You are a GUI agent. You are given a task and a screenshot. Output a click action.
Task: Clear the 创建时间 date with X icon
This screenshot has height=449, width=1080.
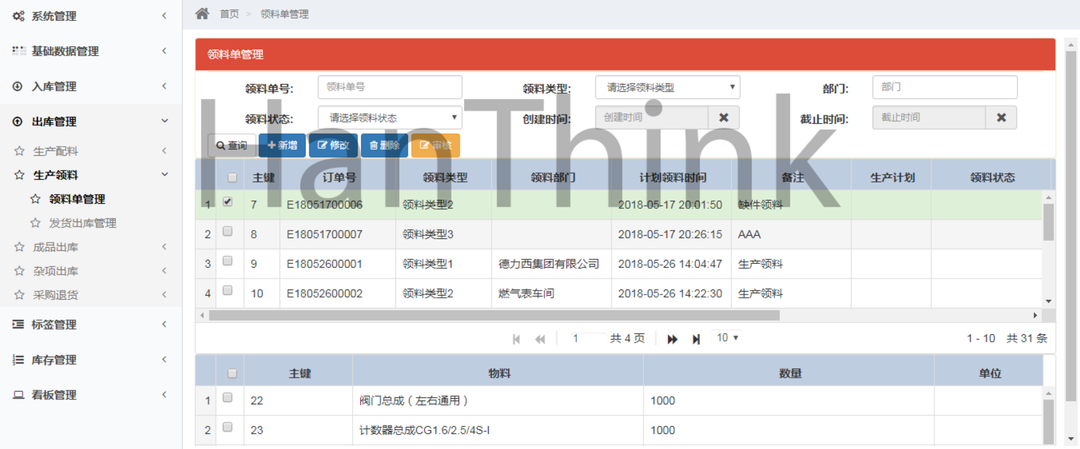(x=723, y=118)
